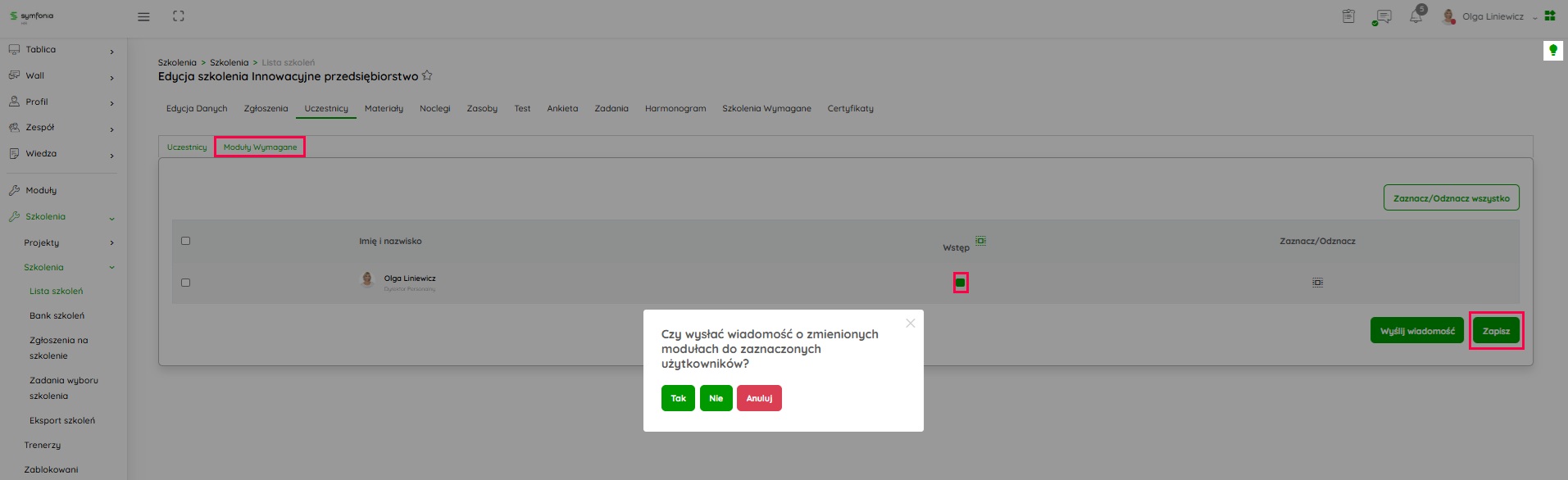Check the Olga Liniewicz row checkbox
This screenshot has height=480, width=1568.
tap(185, 283)
